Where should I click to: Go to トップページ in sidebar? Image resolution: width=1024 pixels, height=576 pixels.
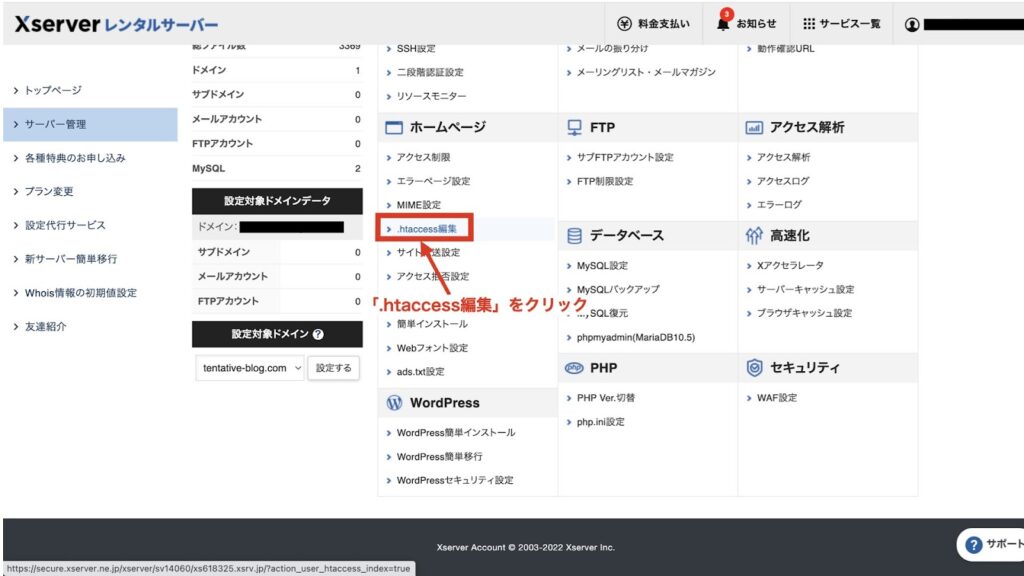[53, 90]
